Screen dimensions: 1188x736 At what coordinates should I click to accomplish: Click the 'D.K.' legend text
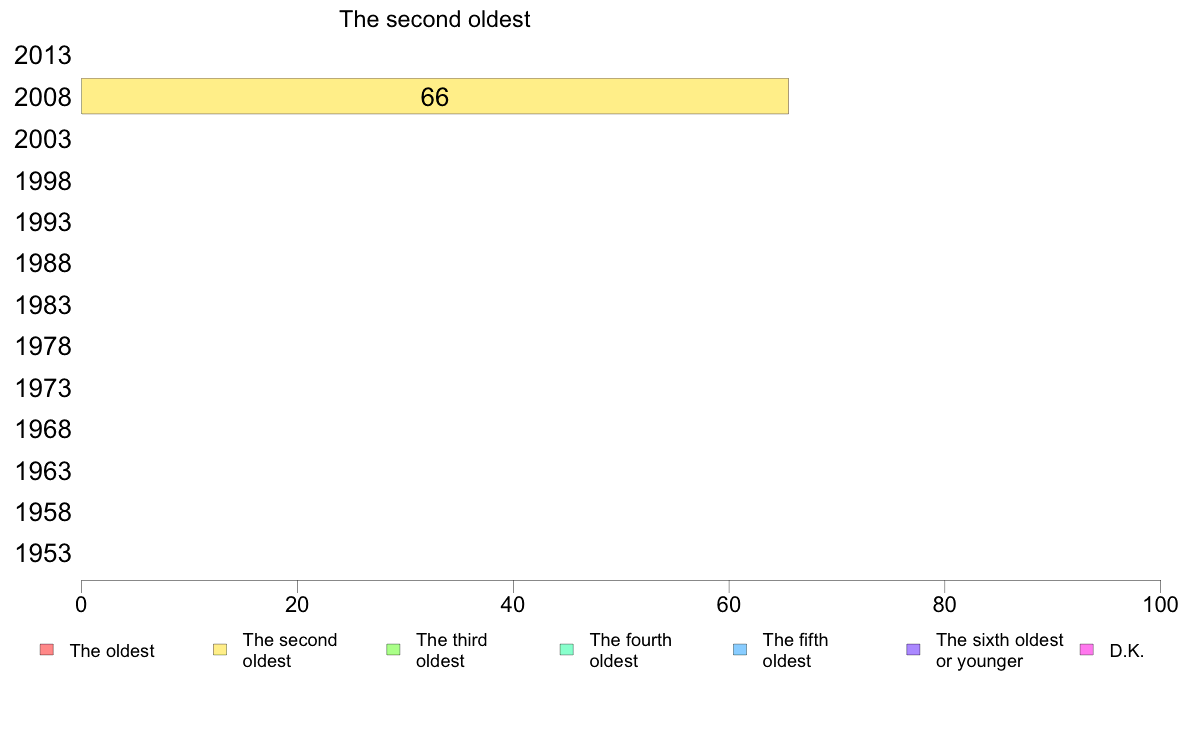click(x=1127, y=651)
